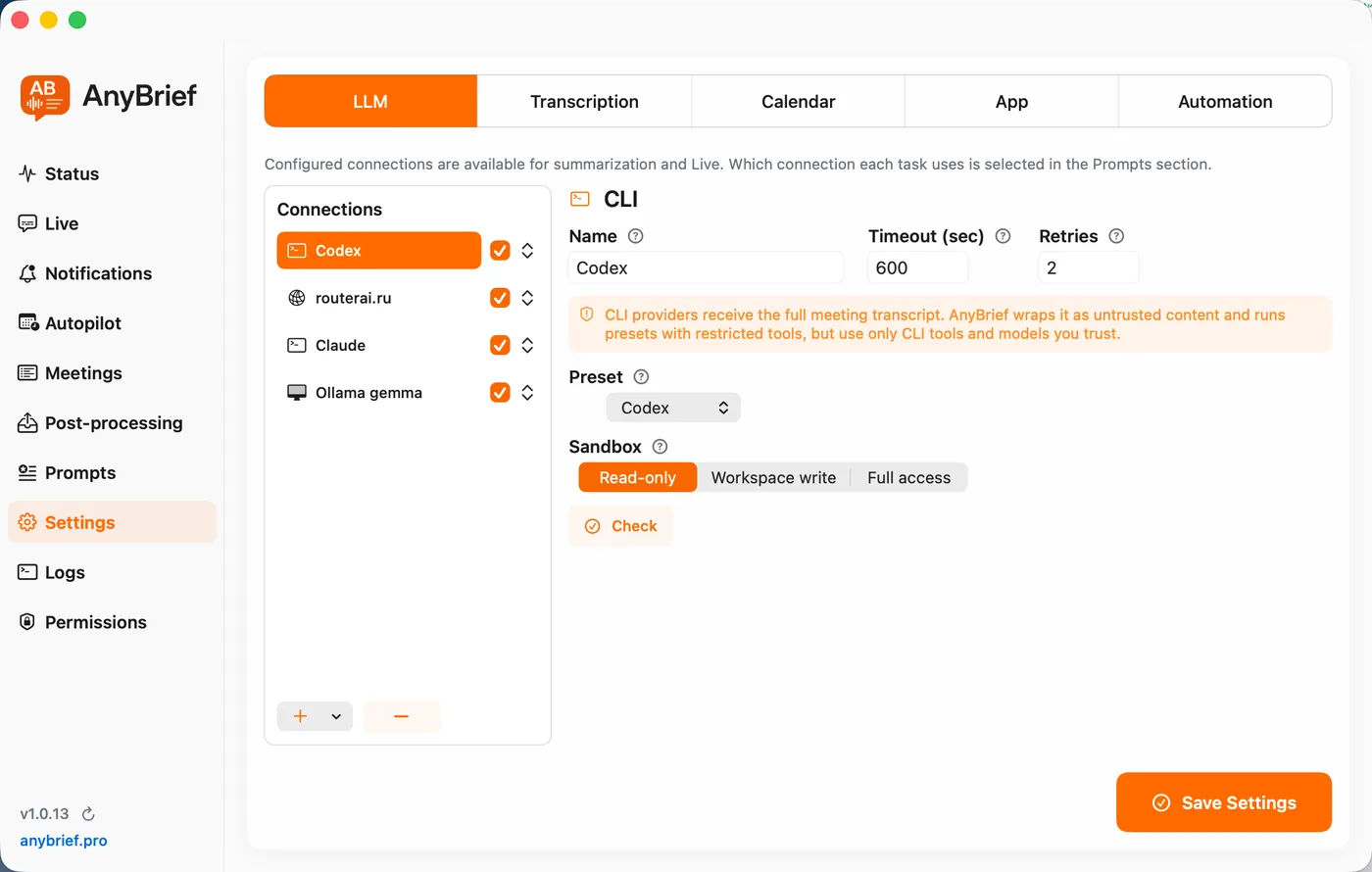Image resolution: width=1372 pixels, height=872 pixels.
Task: Select the routerai.ru connection row
Action: point(379,298)
